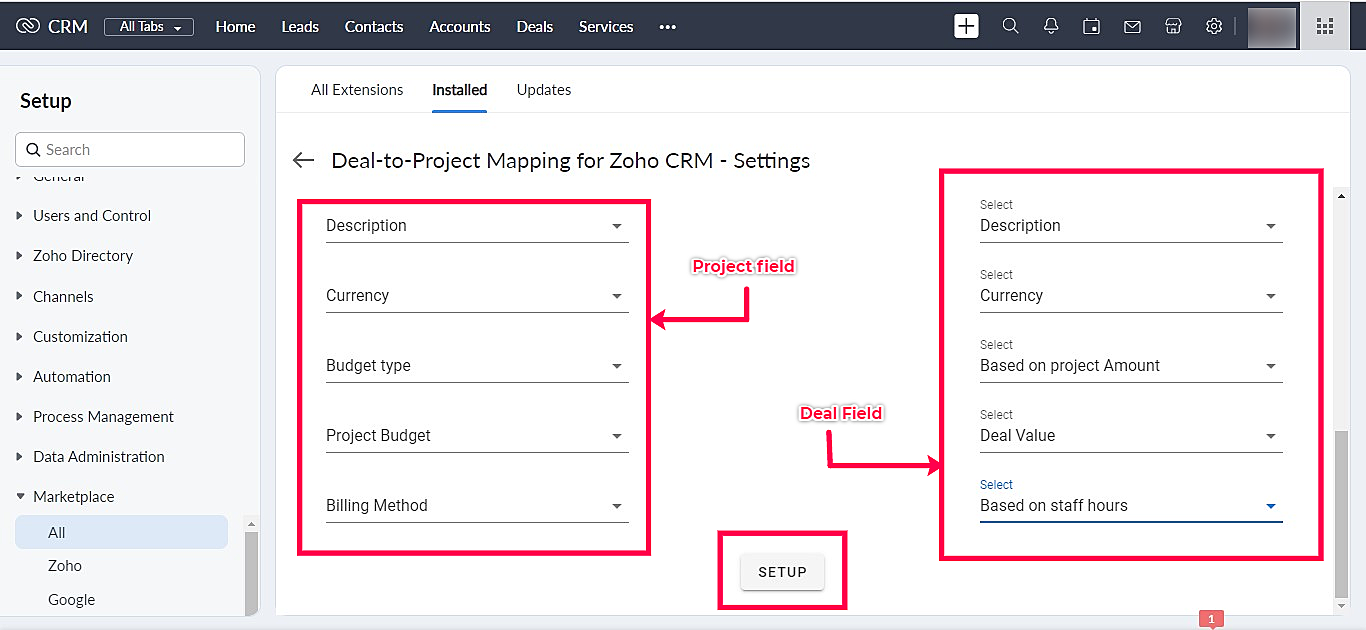Select Google under Marketplace

point(71,600)
